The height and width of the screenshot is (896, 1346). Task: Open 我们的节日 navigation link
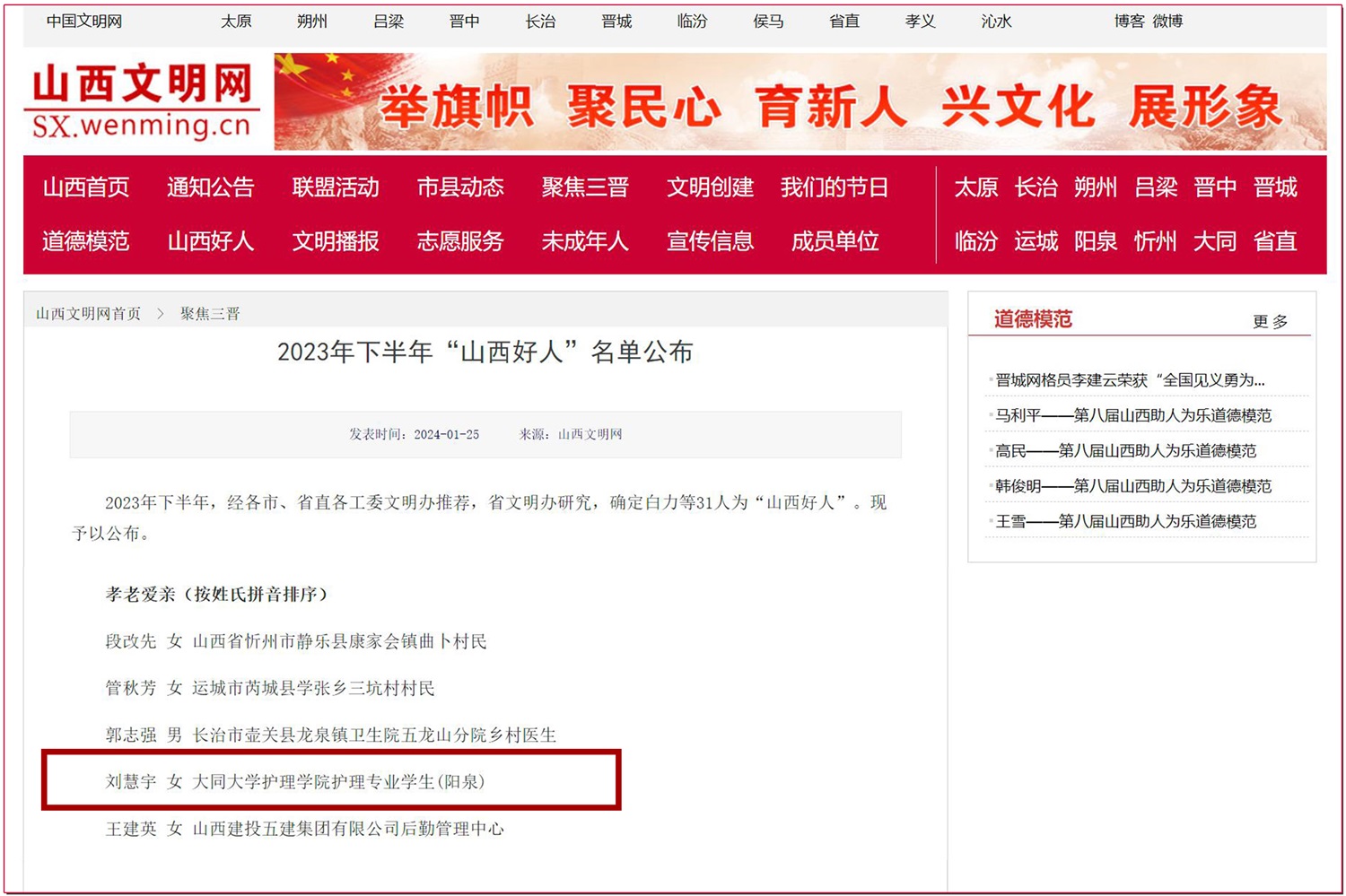835,187
